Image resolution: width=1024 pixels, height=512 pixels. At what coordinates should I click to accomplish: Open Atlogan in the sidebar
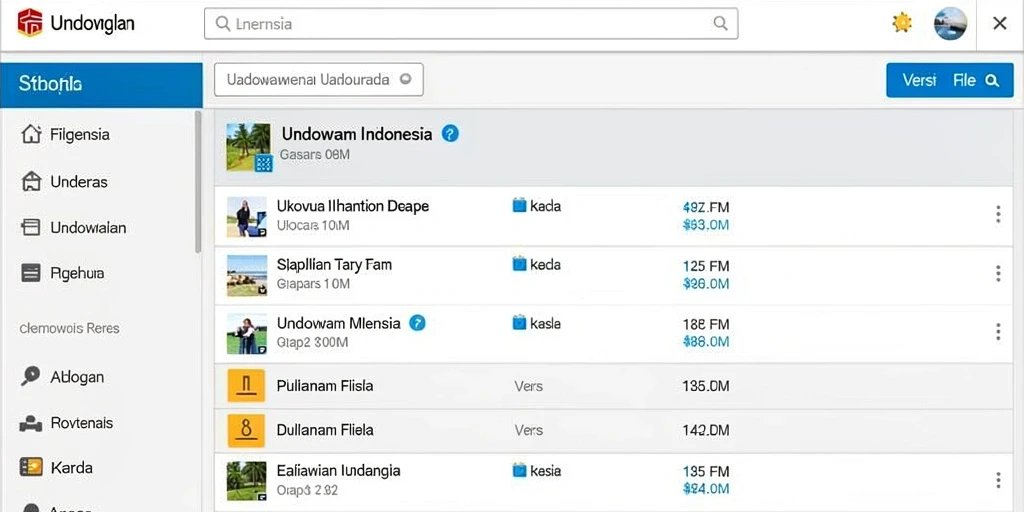[x=77, y=377]
